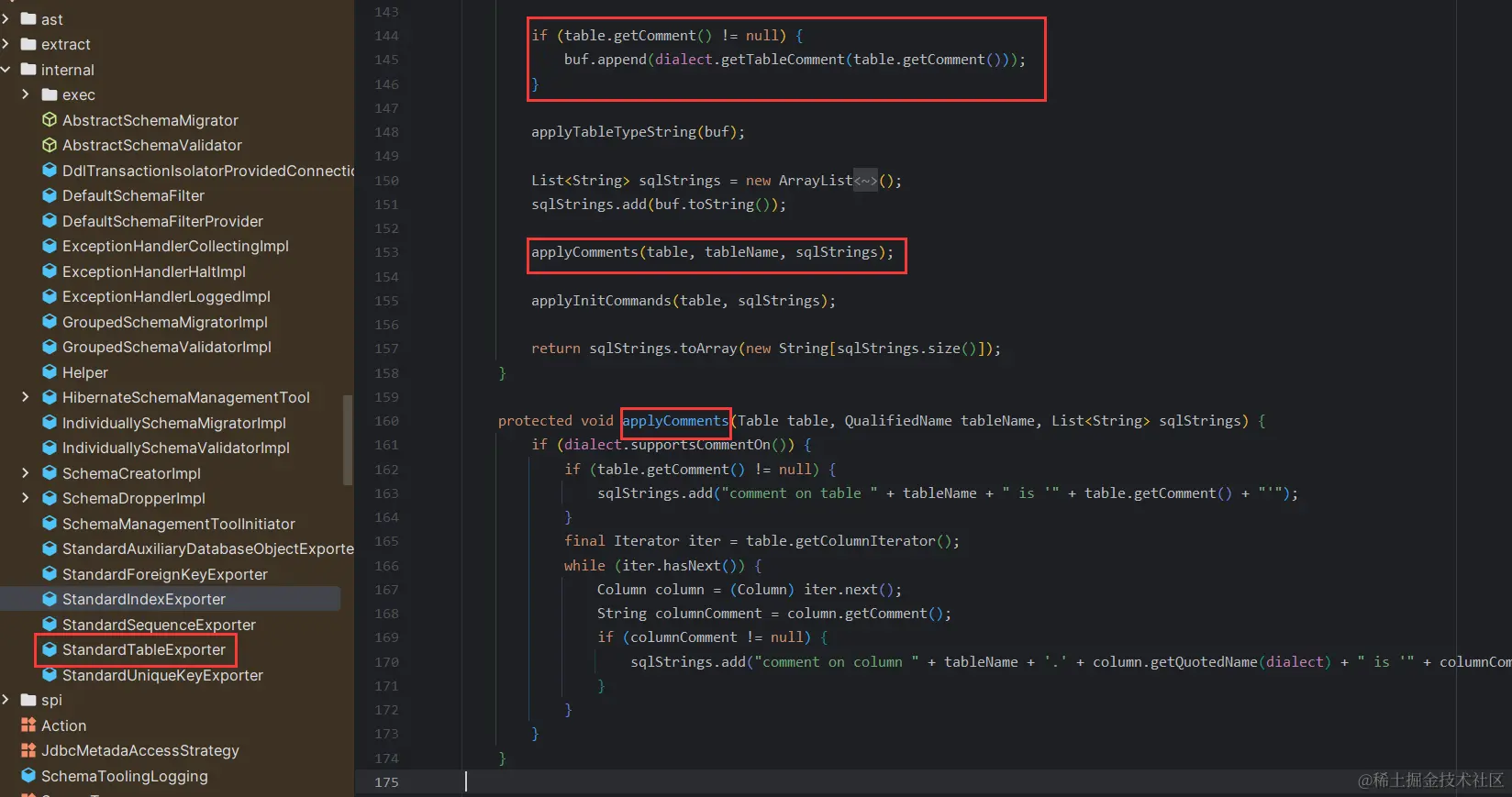Expand folded generic ArrayList<~> region

click(865, 181)
